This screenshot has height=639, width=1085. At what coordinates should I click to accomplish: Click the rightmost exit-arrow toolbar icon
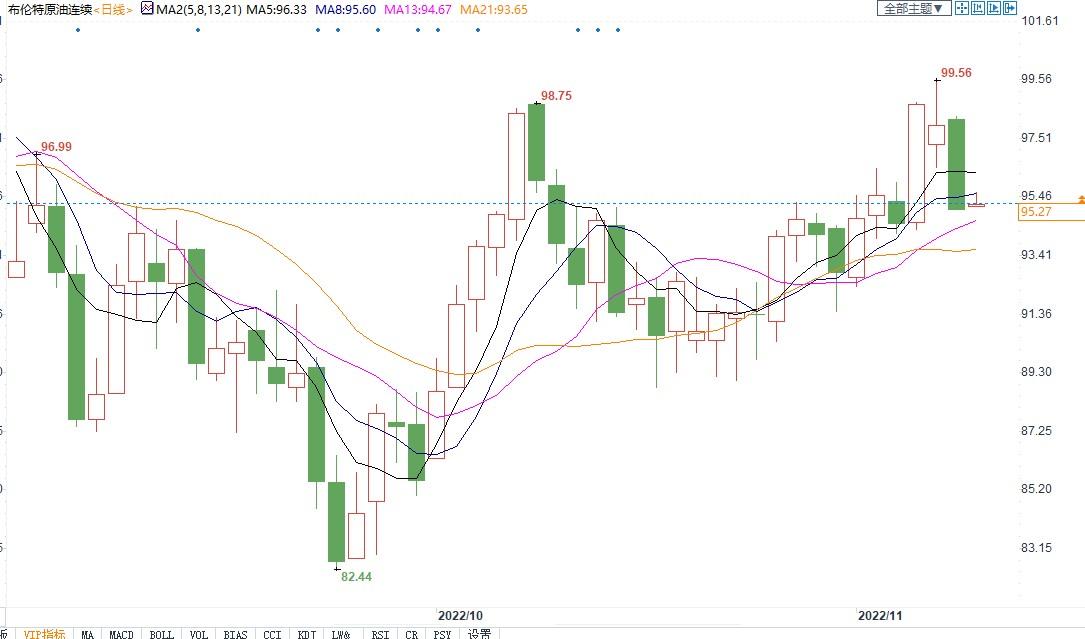pyautogui.click(x=1009, y=8)
